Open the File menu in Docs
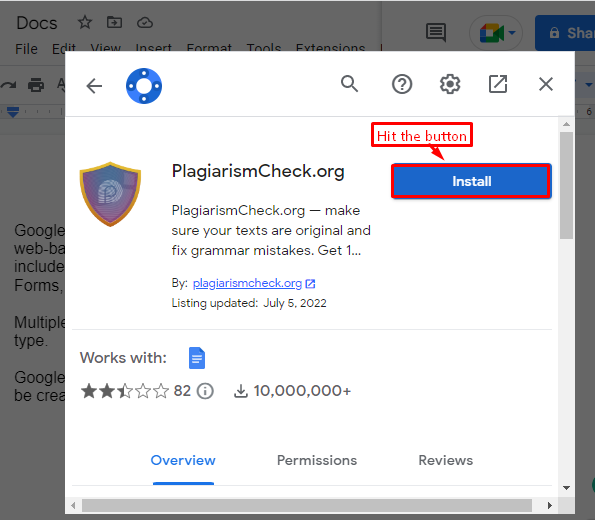The width and height of the screenshot is (595, 520). click(x=26, y=49)
